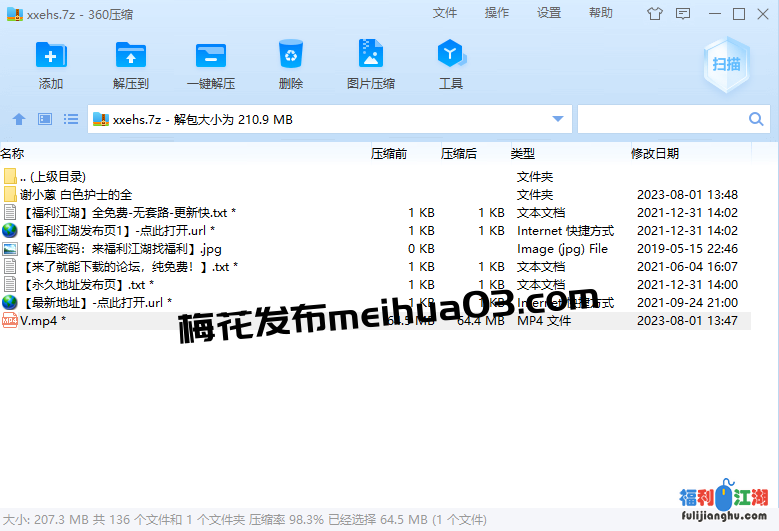
Task: Switch to the large icon view mode
Action: click(x=45, y=119)
